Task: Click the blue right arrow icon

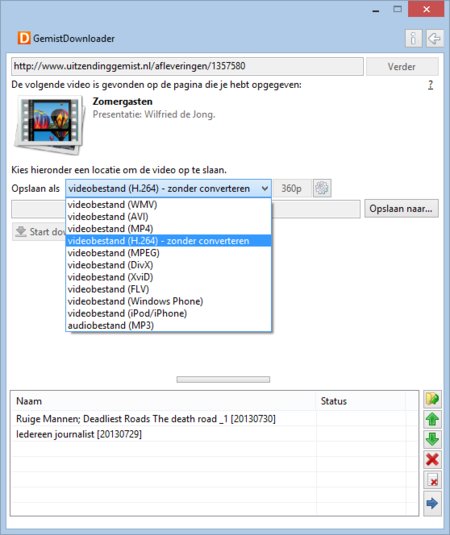Action: (432, 503)
